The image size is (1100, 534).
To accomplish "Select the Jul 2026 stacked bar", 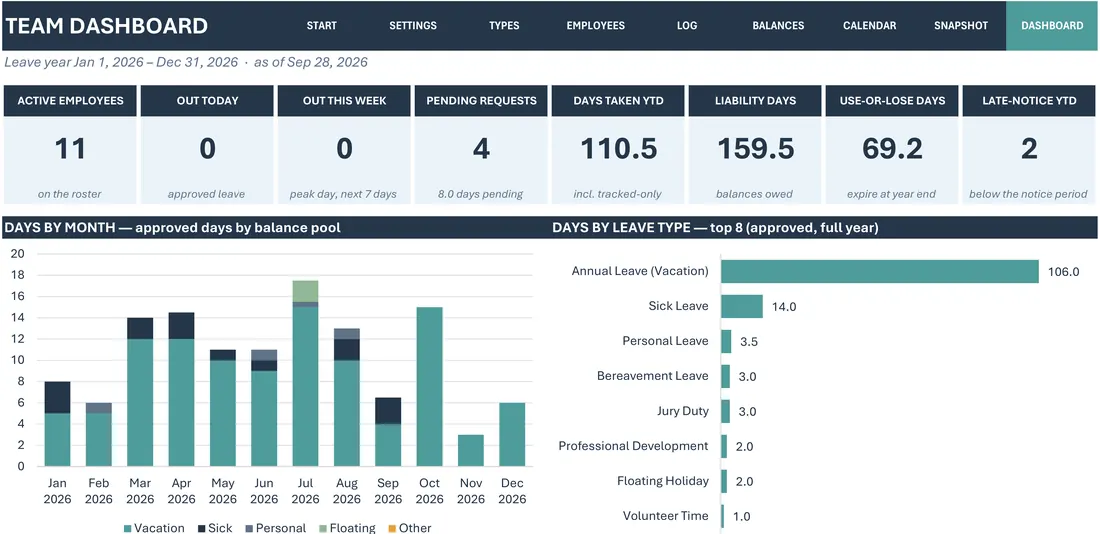I will 305,373.
